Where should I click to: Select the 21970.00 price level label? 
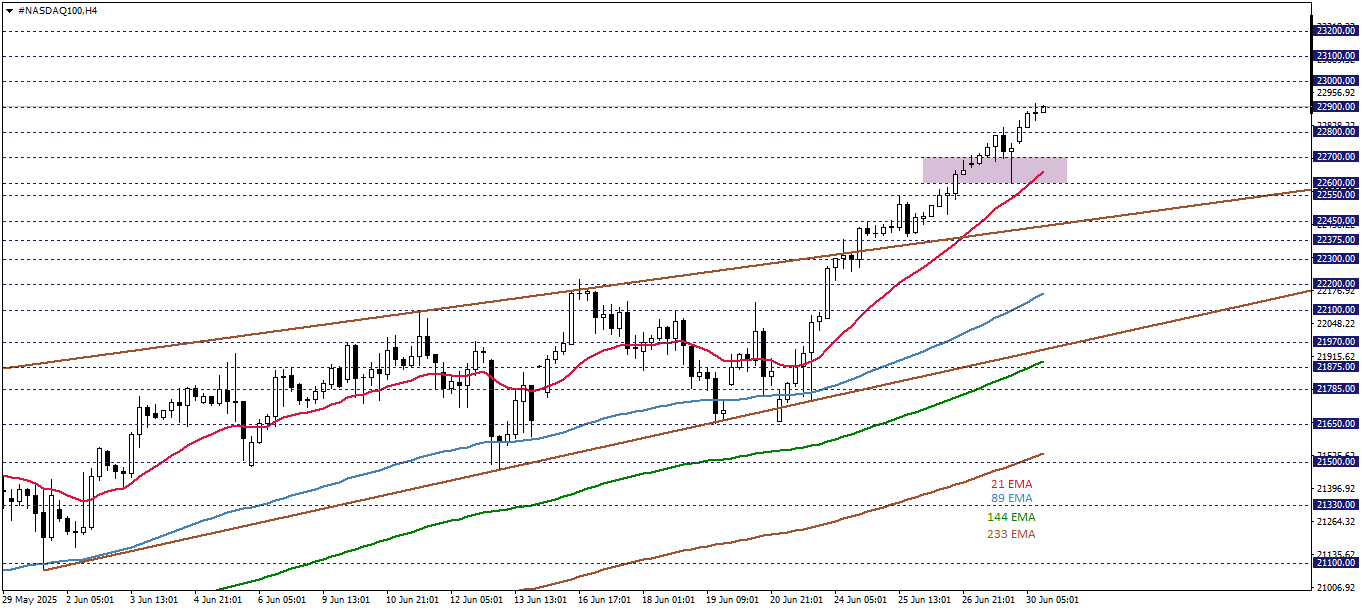(1336, 342)
